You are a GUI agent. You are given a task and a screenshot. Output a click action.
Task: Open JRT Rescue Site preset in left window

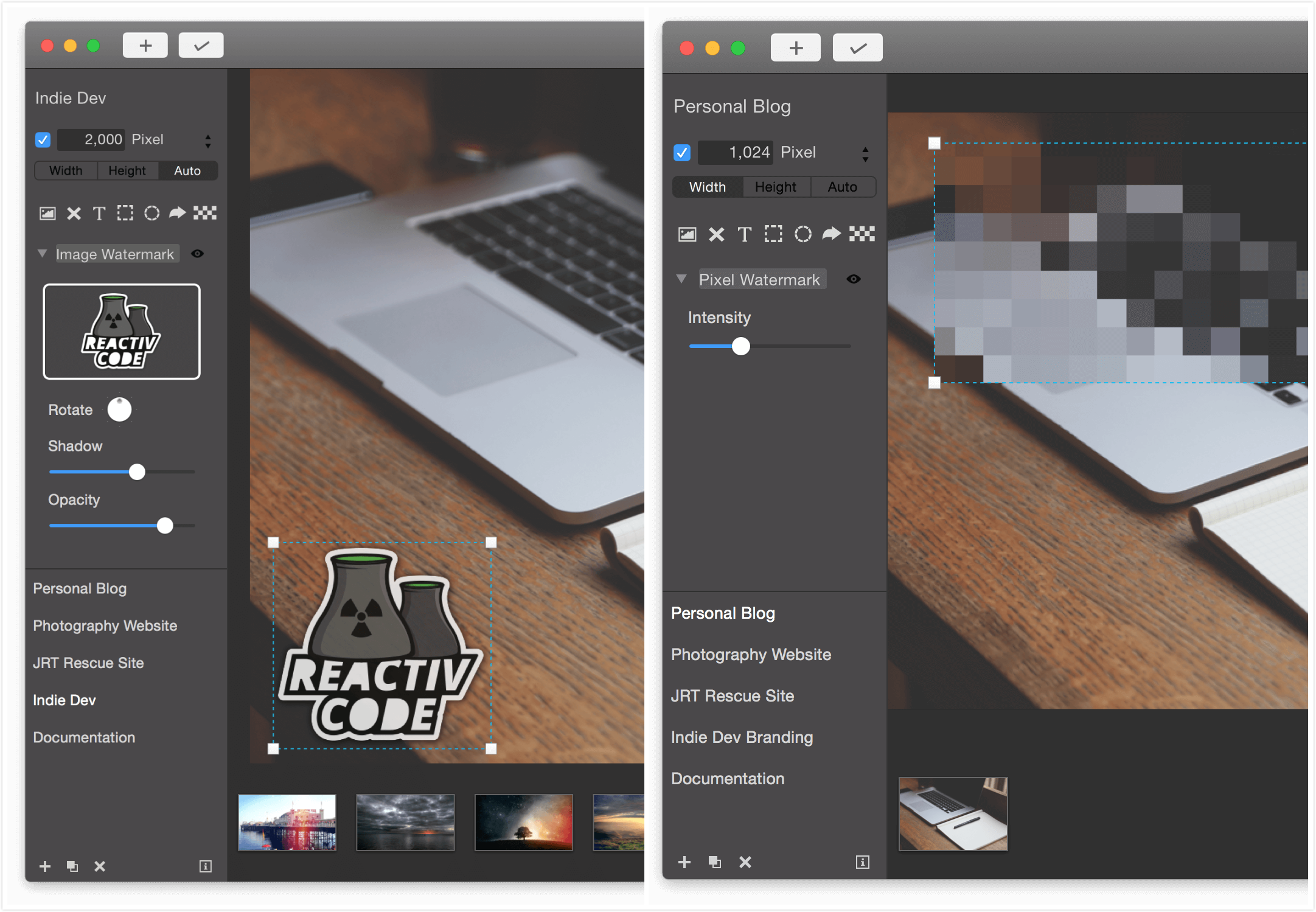pyautogui.click(x=88, y=663)
